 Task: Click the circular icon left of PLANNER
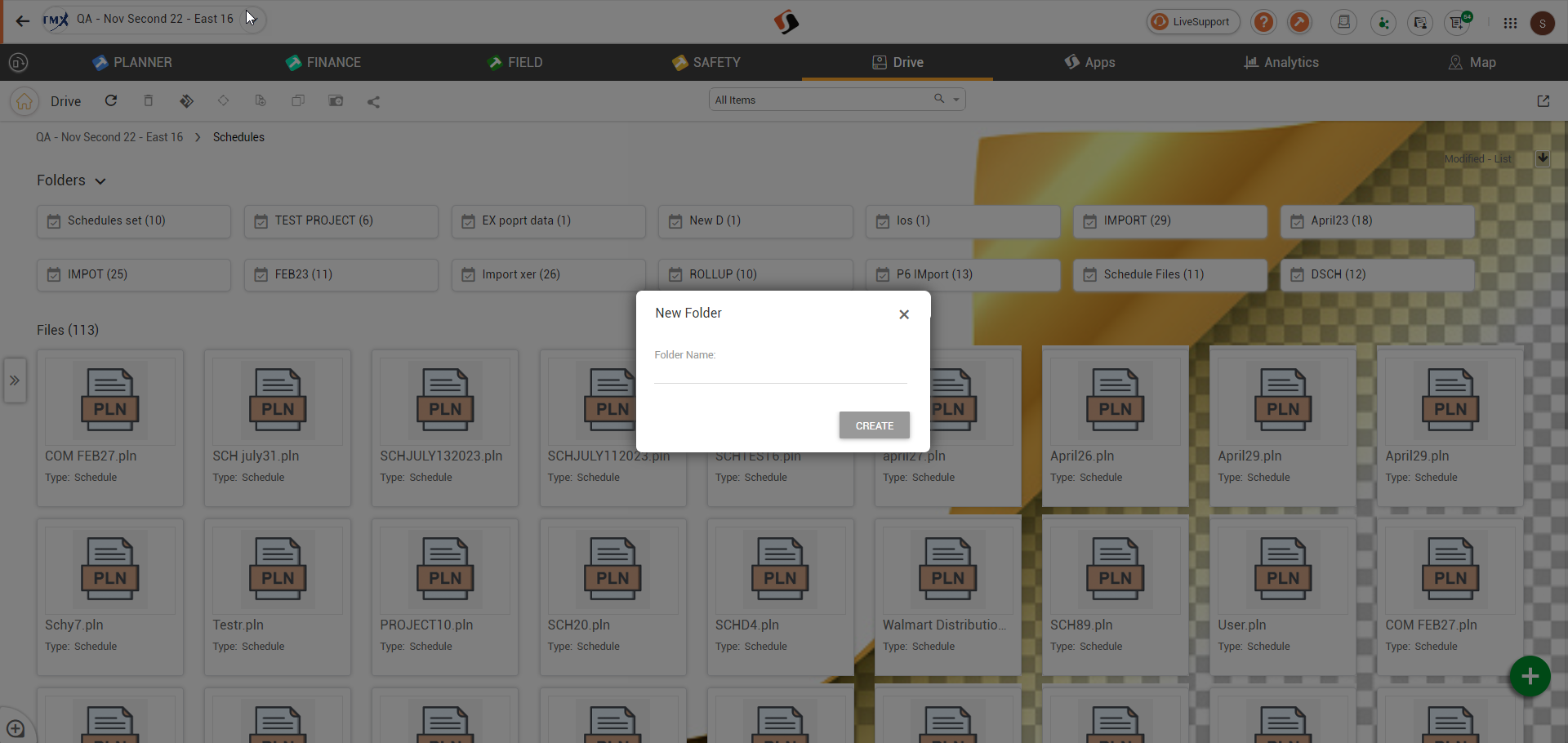tap(18, 62)
